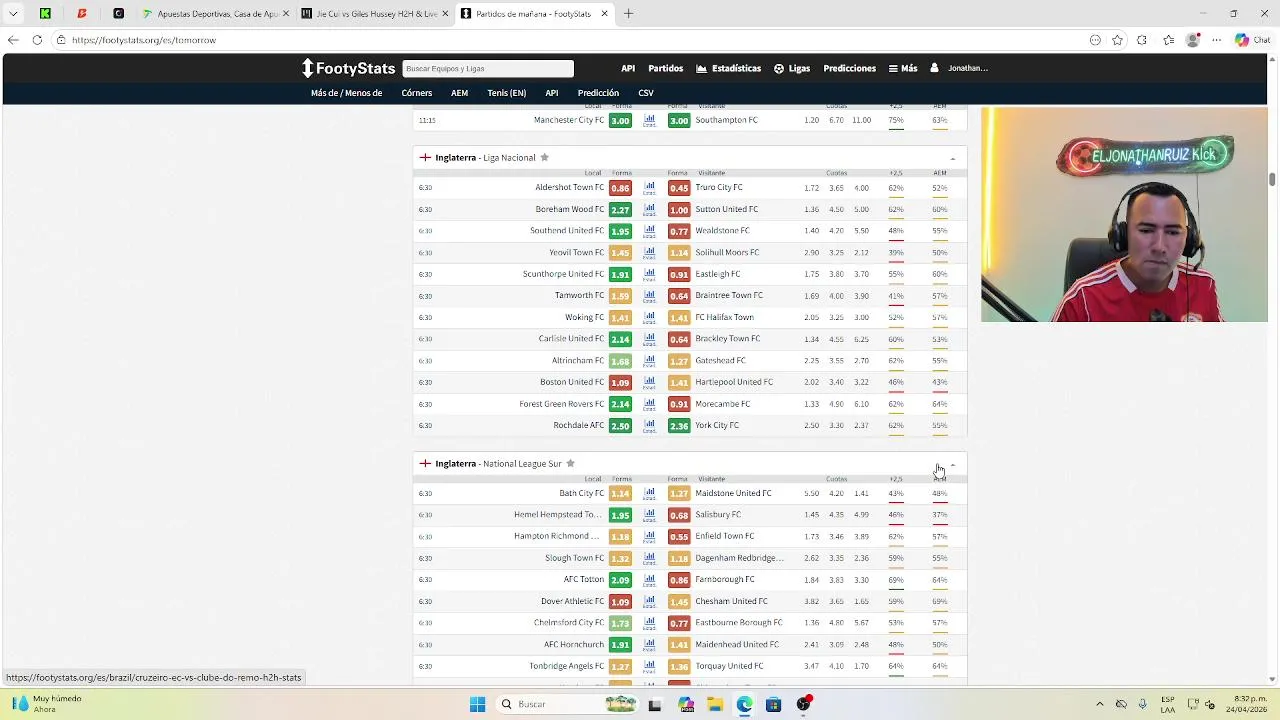Click Yeovil Town orange form badge 1.45
1280x720 pixels.
(x=620, y=253)
